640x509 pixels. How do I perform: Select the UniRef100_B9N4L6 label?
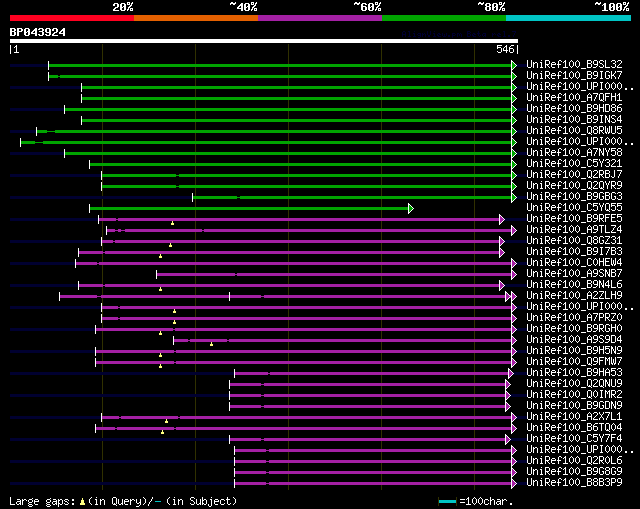click(574, 285)
